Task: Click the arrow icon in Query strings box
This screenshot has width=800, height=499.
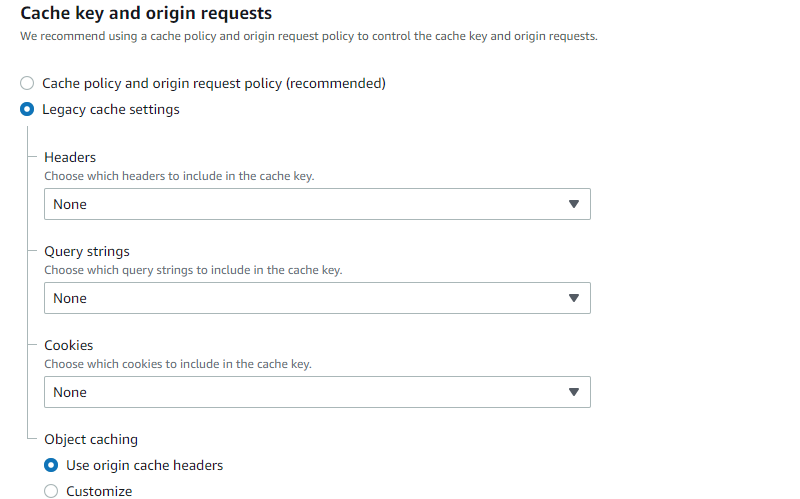Action: pyautogui.click(x=573, y=298)
